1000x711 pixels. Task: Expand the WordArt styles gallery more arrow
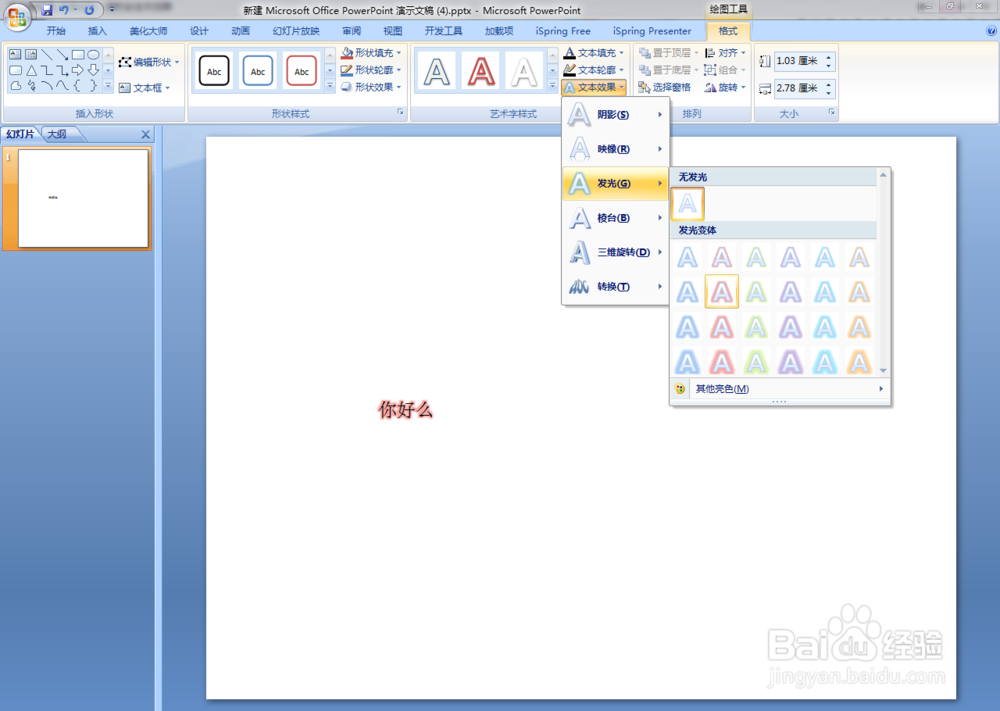click(x=553, y=85)
